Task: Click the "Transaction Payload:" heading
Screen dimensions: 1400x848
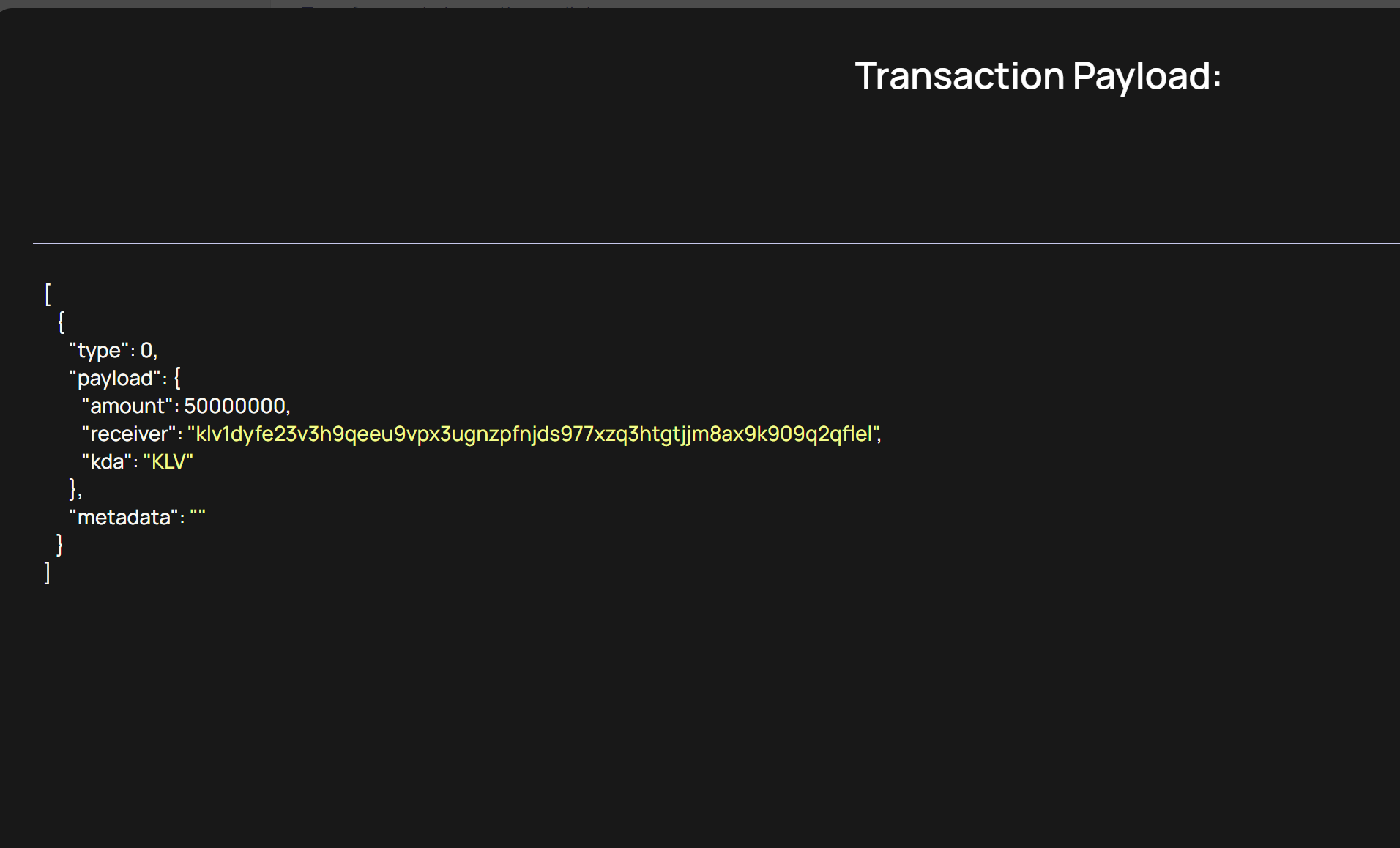Action: point(1038,76)
